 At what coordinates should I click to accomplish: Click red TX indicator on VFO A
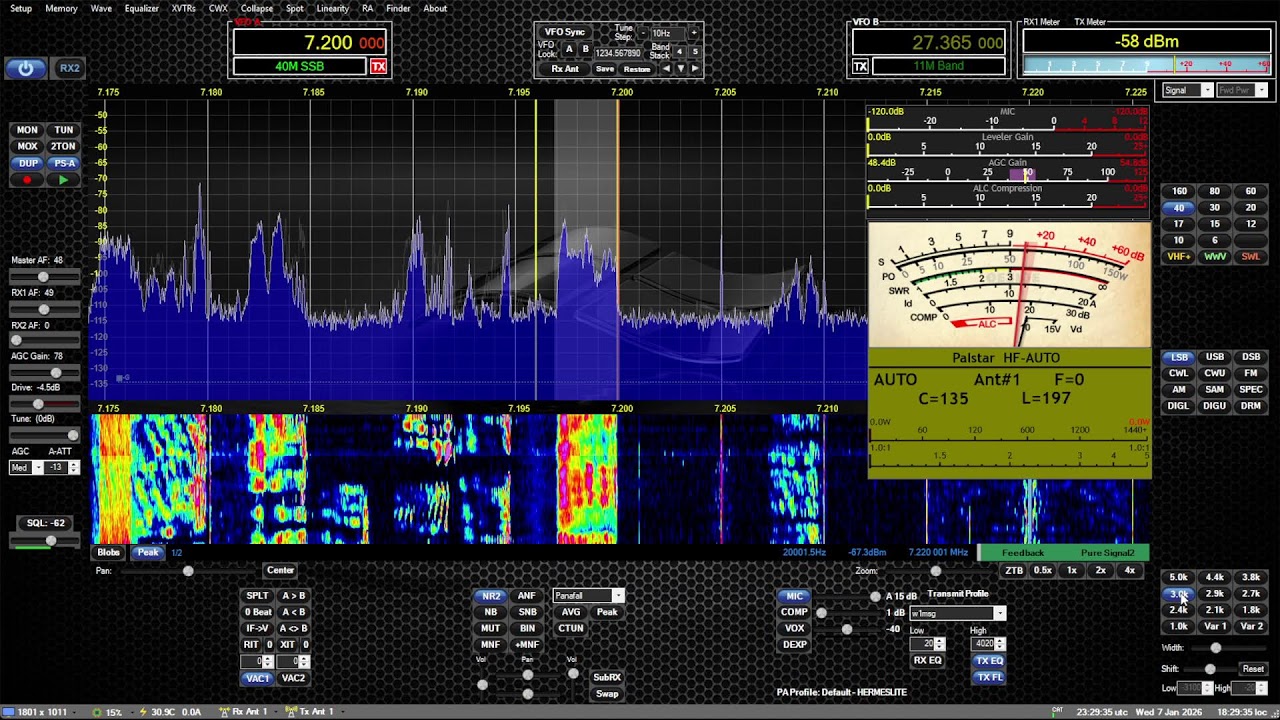(x=378, y=66)
